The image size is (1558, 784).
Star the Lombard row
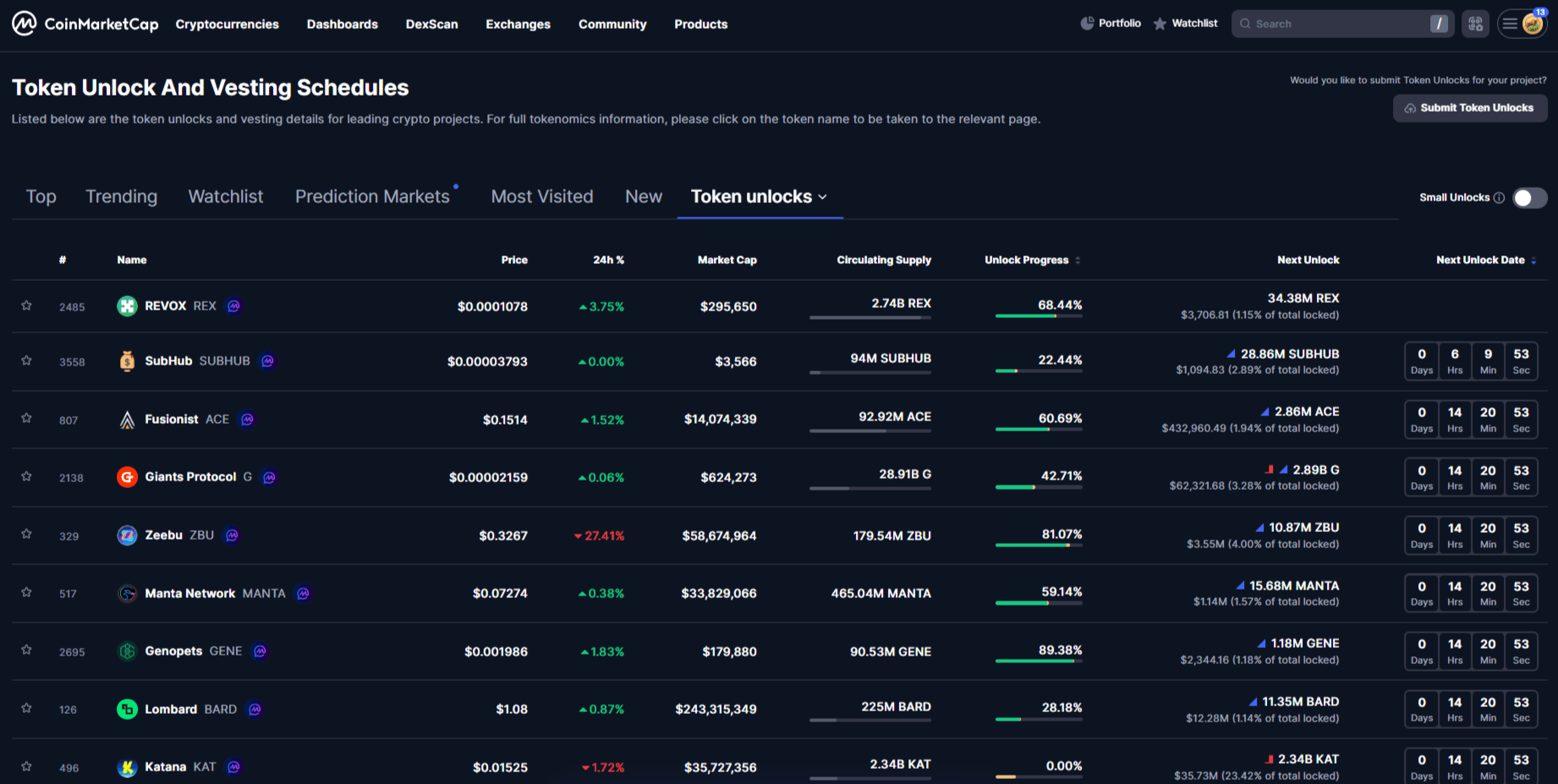[x=26, y=709]
